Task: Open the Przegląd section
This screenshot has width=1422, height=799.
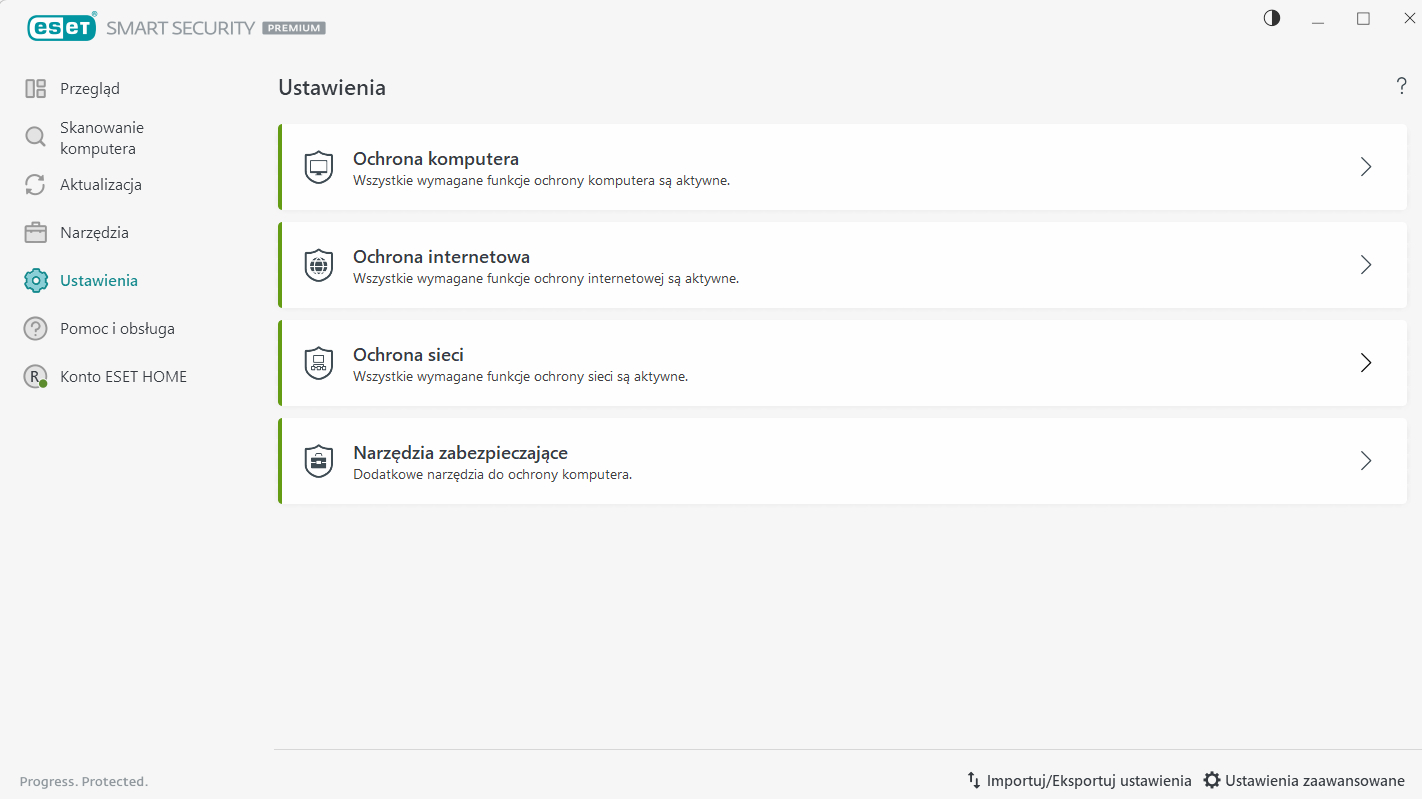Action: pos(90,89)
